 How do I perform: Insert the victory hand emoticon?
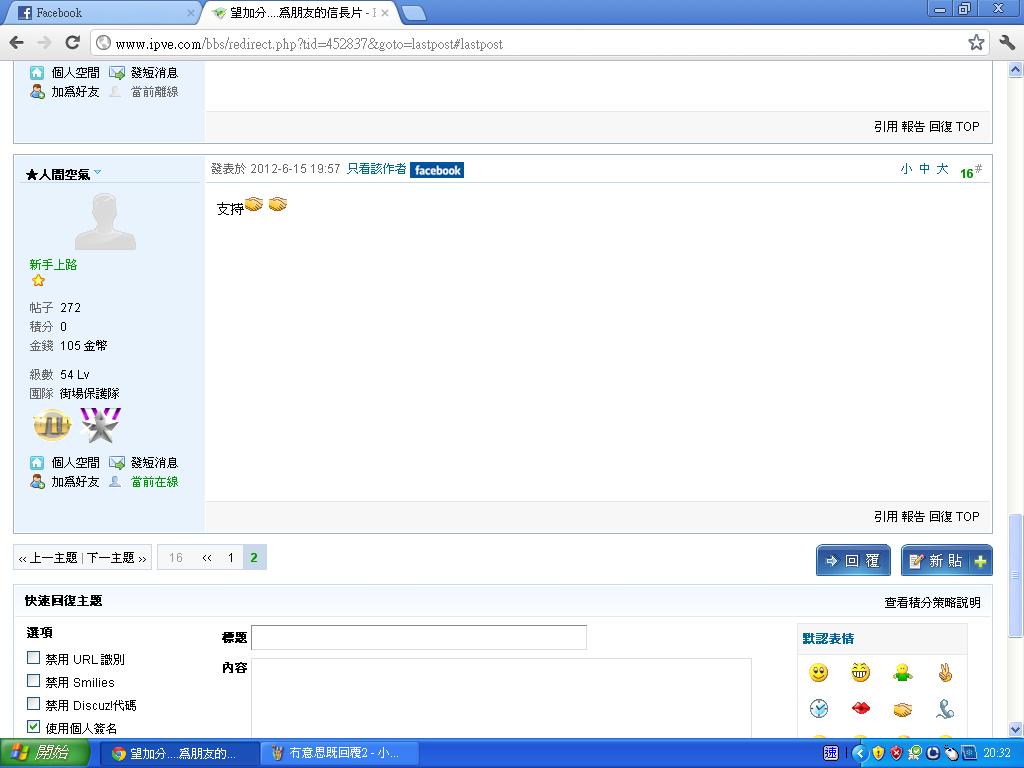(x=945, y=673)
